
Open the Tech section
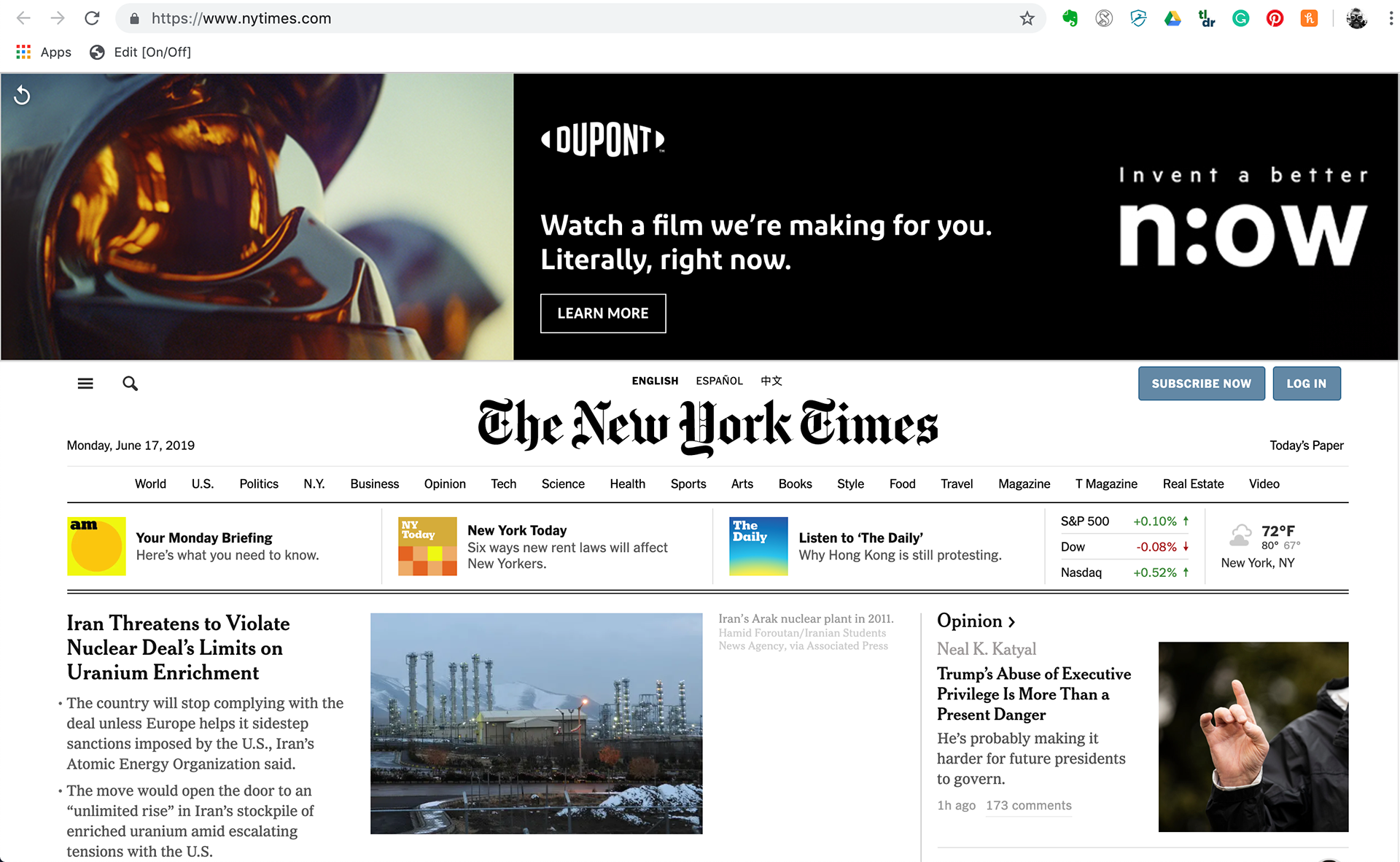[x=503, y=484]
